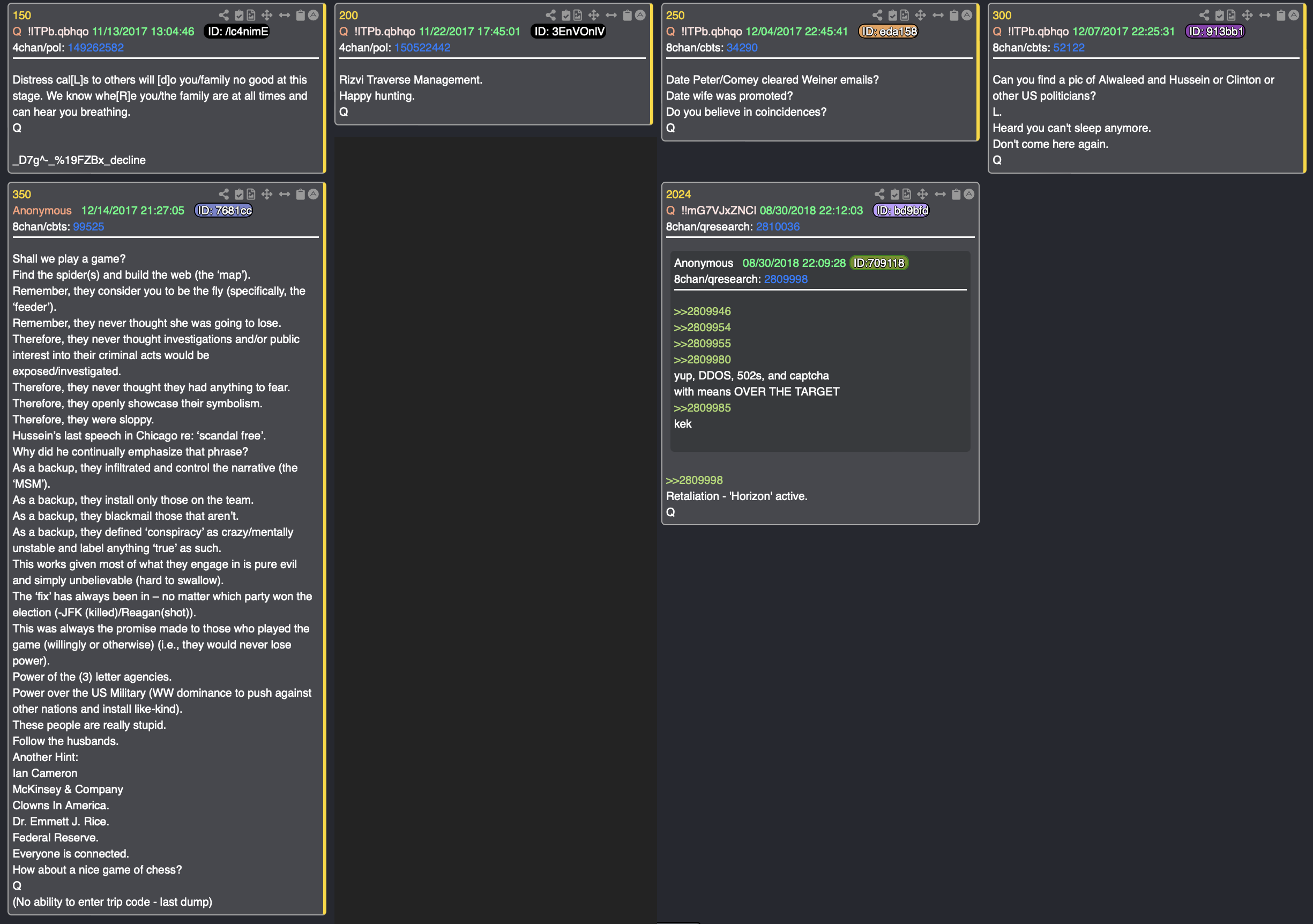Click the clipboard-check icon on post 300

pyautogui.click(x=1220, y=16)
